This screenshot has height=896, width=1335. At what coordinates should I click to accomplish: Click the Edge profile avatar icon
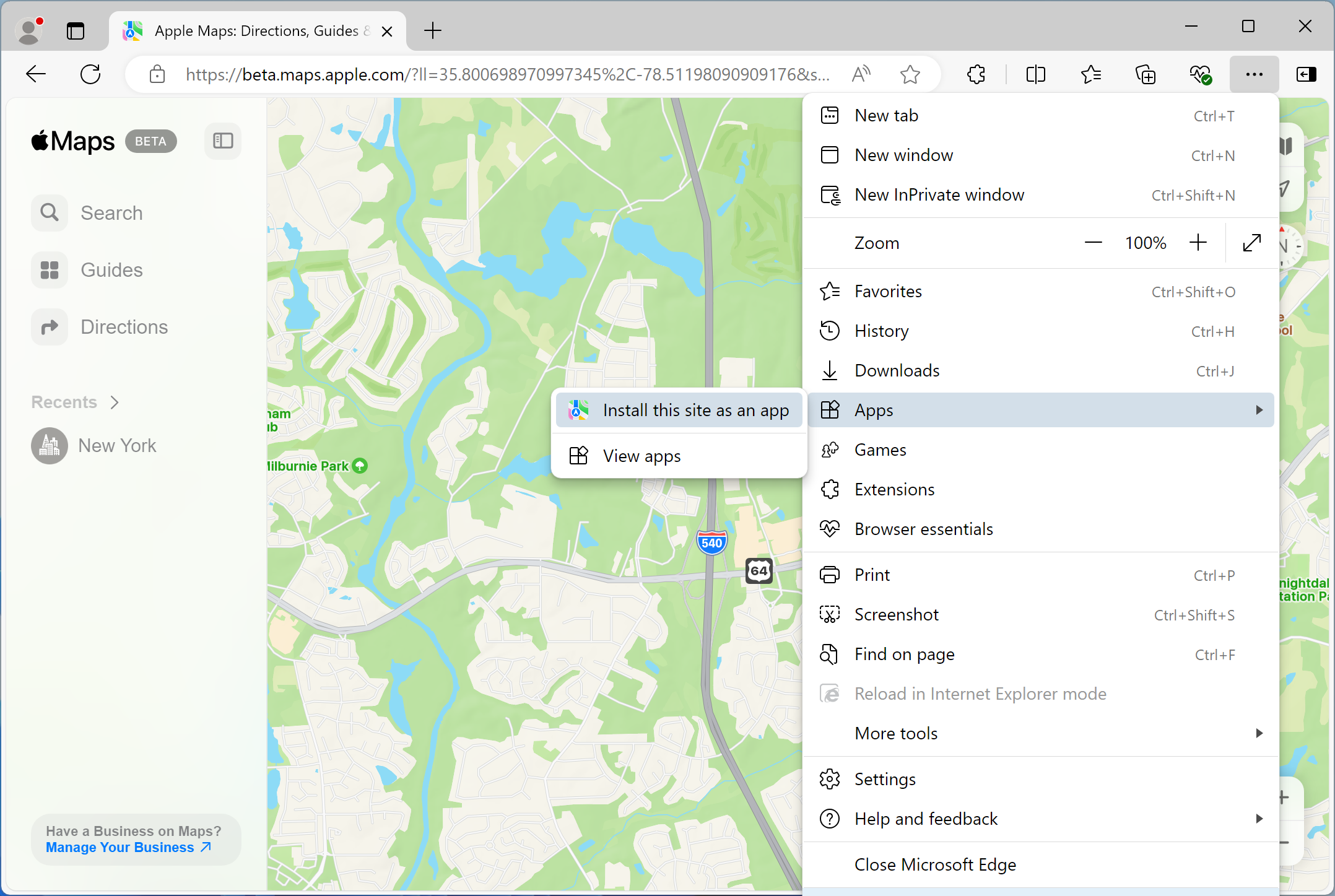point(29,30)
